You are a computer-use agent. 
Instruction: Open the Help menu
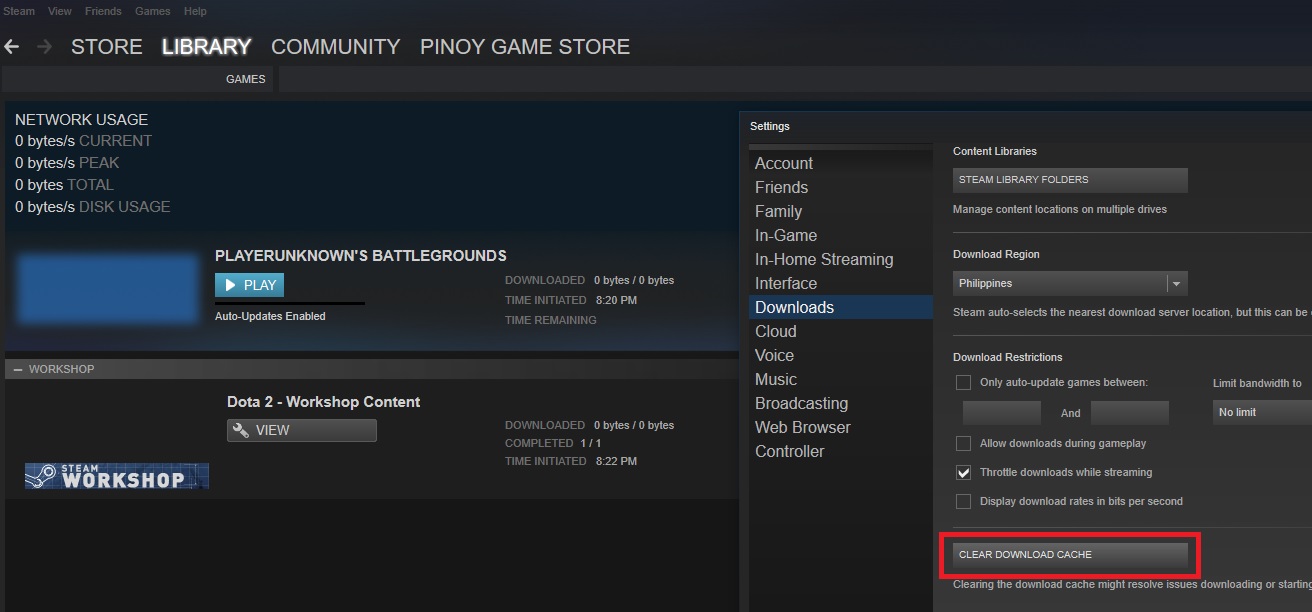point(195,11)
